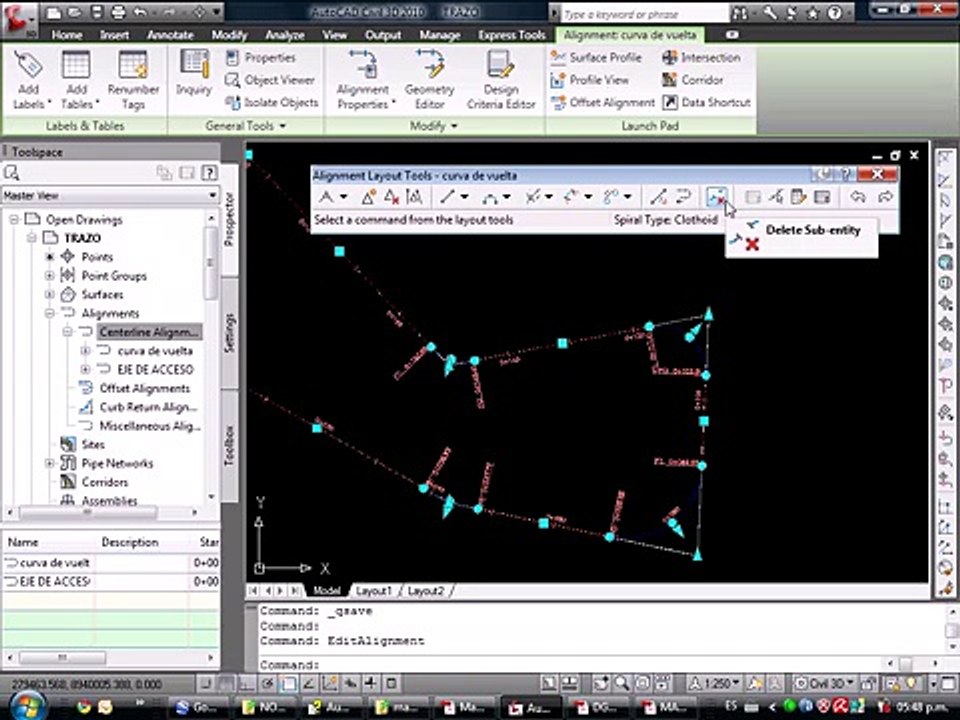This screenshot has width=960, height=720.
Task: Click the status bar Zoom magnifier icon
Action: click(x=623, y=683)
